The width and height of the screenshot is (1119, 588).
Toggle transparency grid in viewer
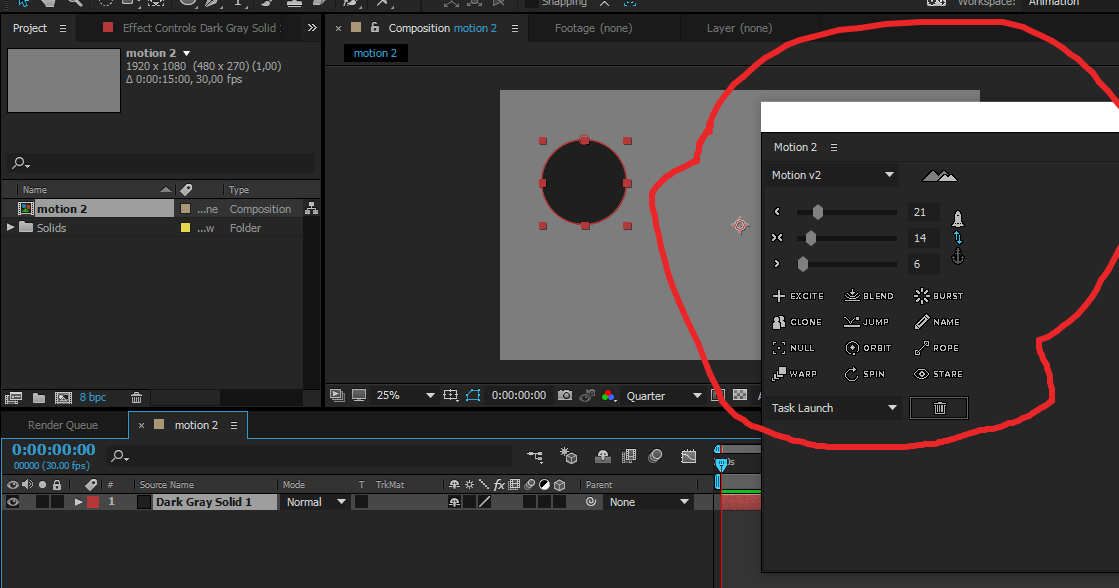click(x=741, y=395)
